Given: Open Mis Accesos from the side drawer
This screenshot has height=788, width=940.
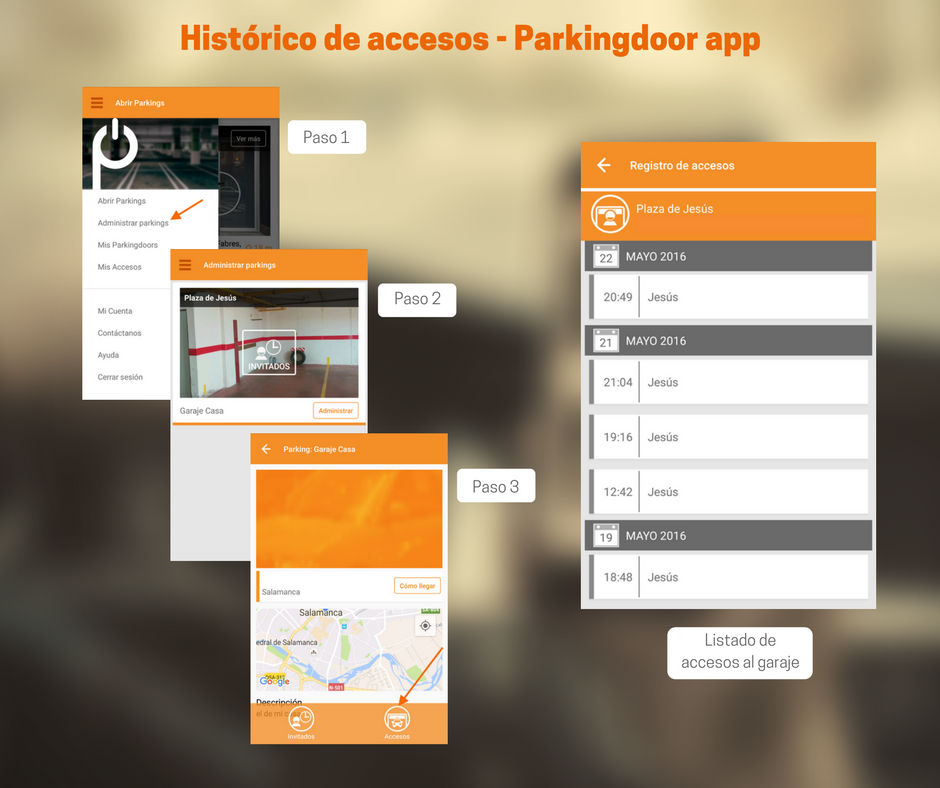Looking at the screenshot, I should point(120,267).
